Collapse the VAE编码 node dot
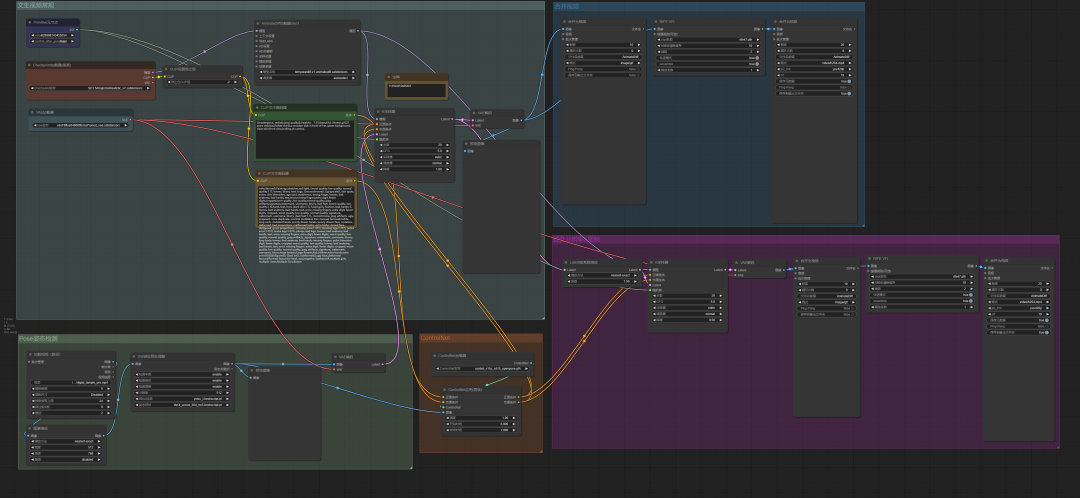Viewport: 1080px width, 498px height. (335, 357)
